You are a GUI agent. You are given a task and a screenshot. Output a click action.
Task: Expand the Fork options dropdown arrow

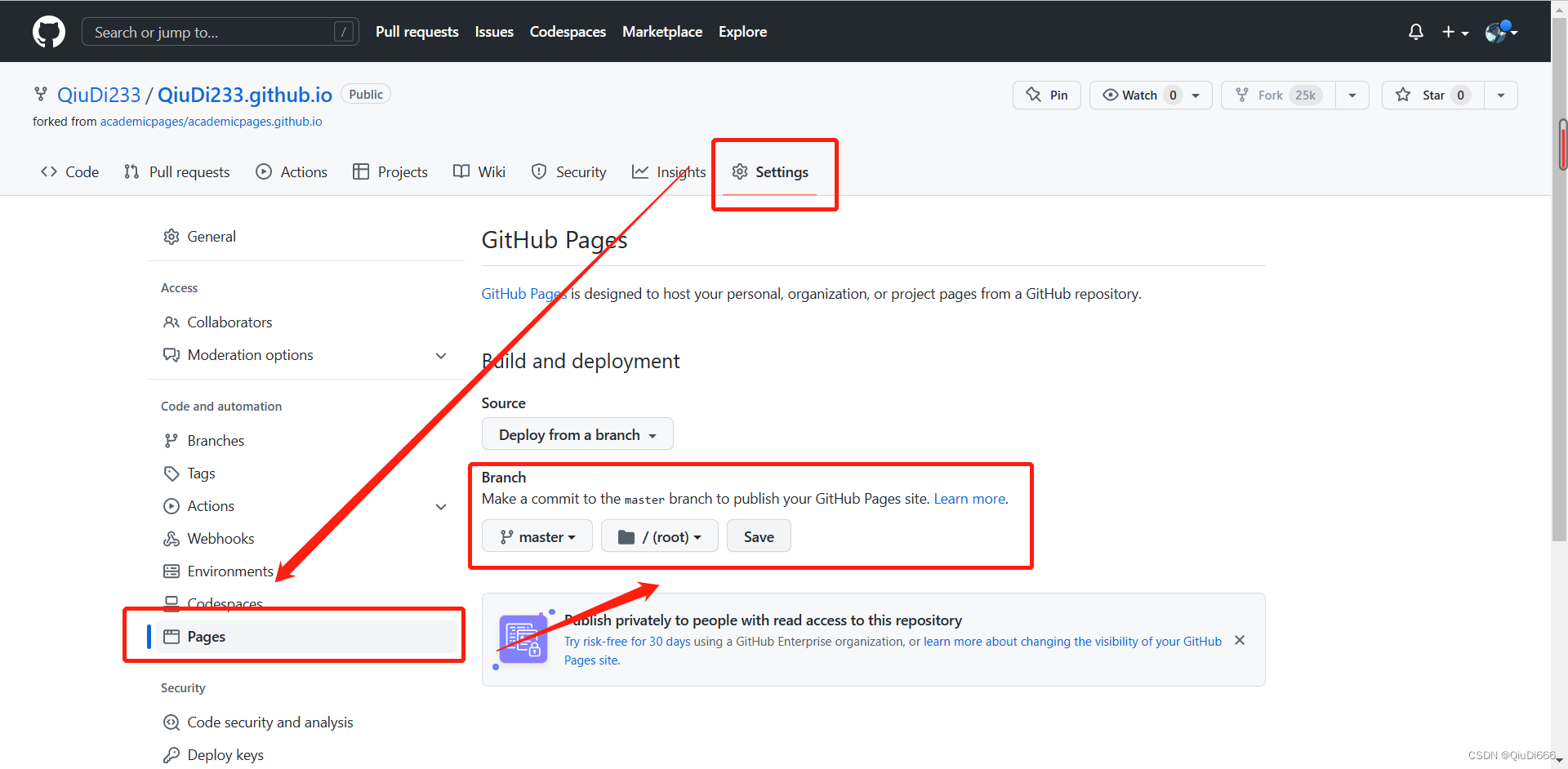pyautogui.click(x=1352, y=95)
